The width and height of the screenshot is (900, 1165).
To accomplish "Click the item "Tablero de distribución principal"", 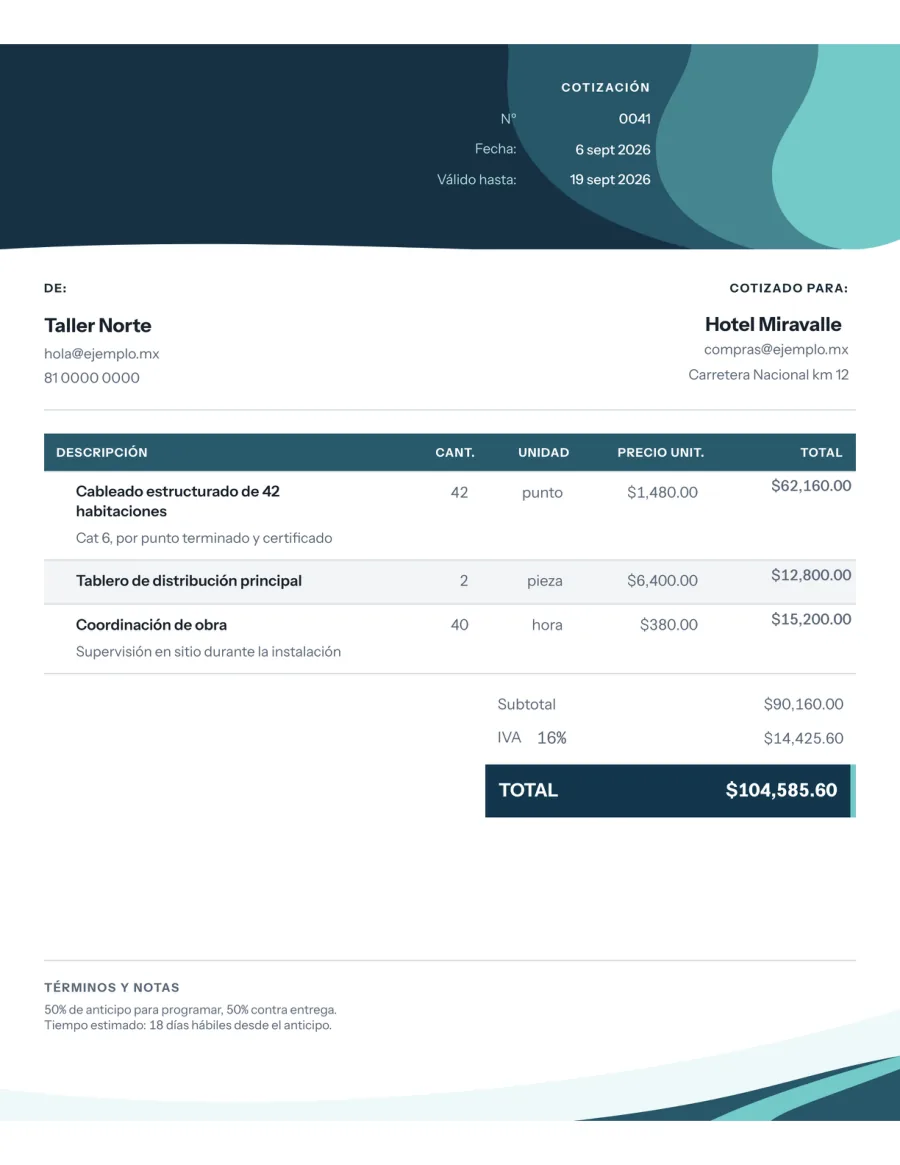I will (189, 581).
